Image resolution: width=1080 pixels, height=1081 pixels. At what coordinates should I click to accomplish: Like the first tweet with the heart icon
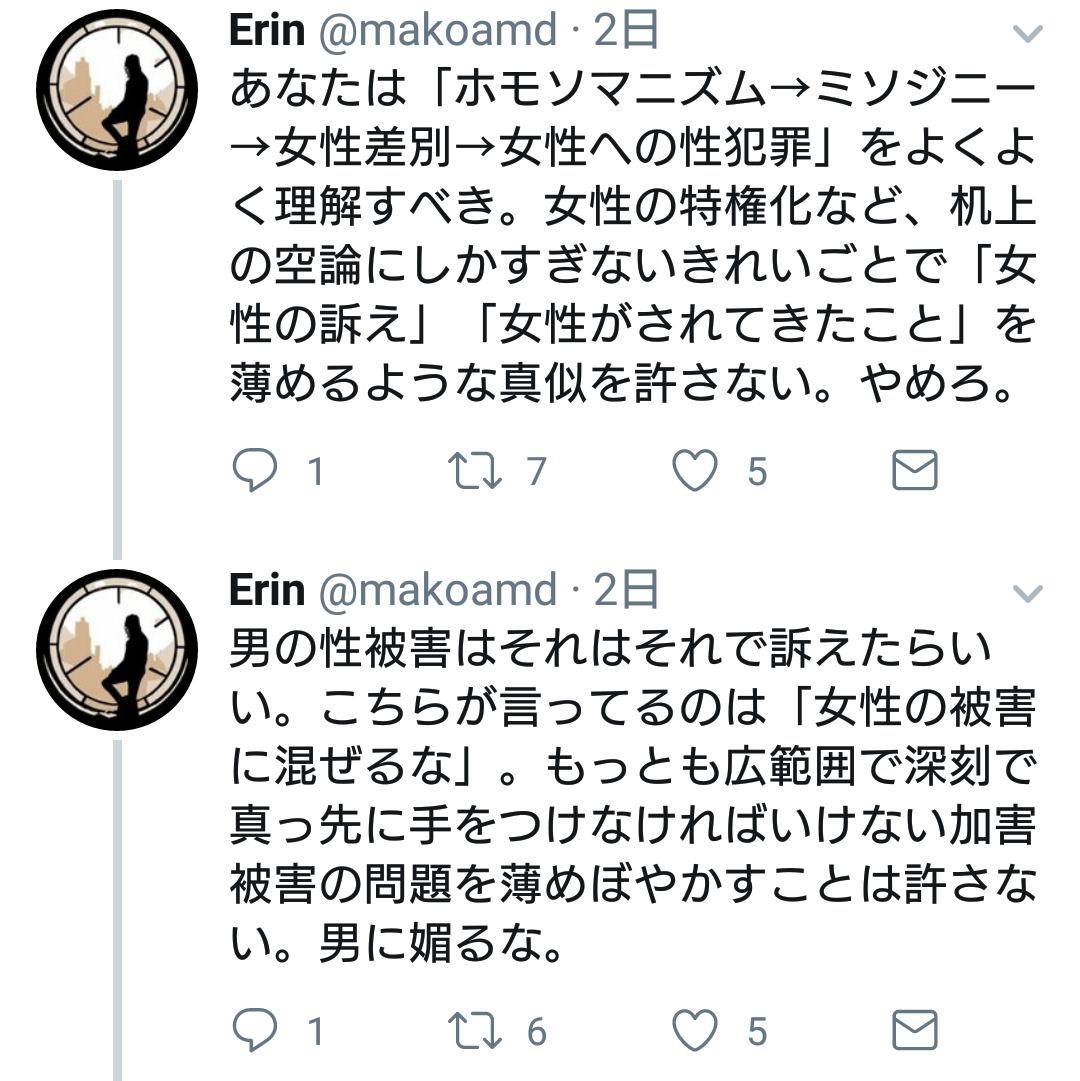coord(695,470)
